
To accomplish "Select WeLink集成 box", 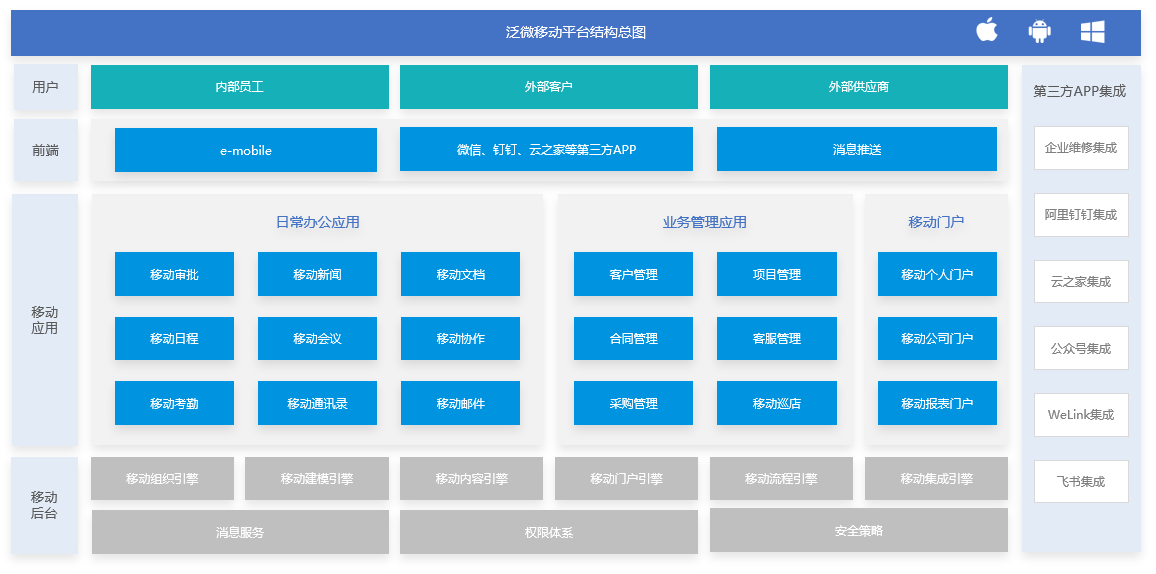I will click(x=1081, y=415).
